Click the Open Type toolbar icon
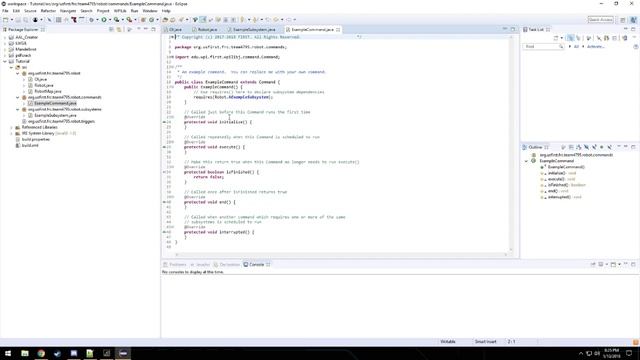The height and width of the screenshot is (360, 640). (164, 20)
